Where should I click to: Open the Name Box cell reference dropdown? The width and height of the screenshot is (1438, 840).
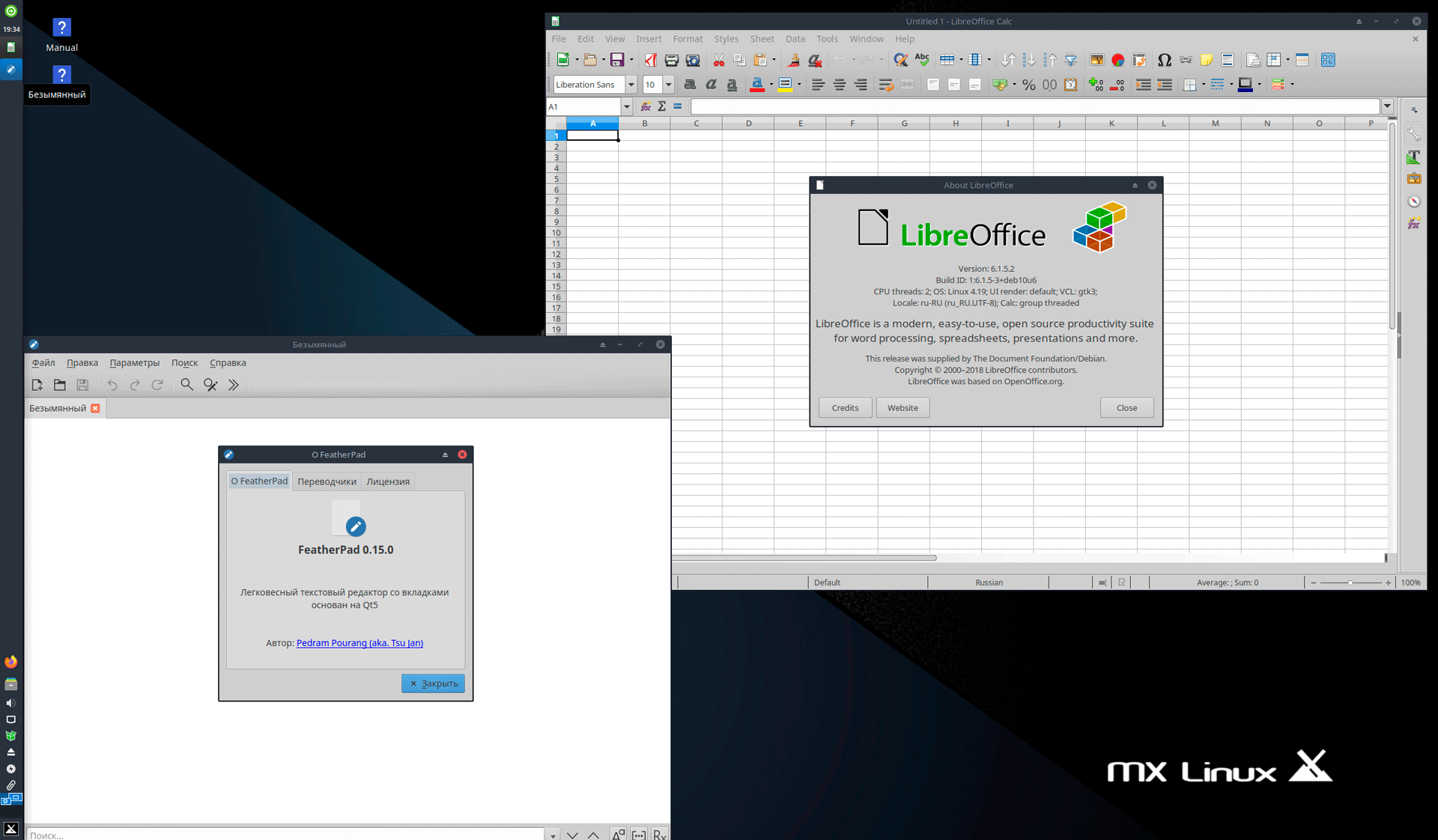[627, 107]
